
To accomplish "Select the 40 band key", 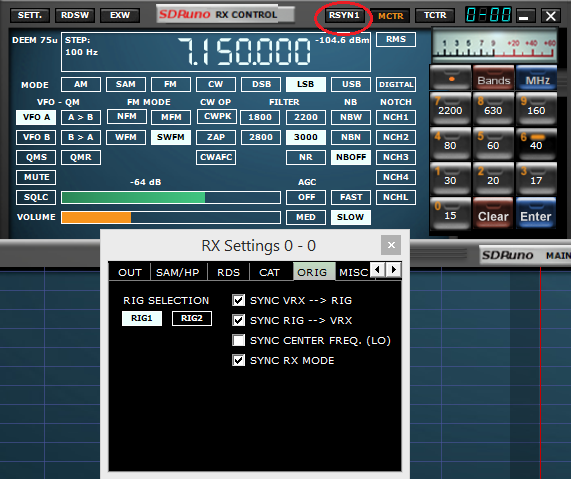I will (536, 144).
